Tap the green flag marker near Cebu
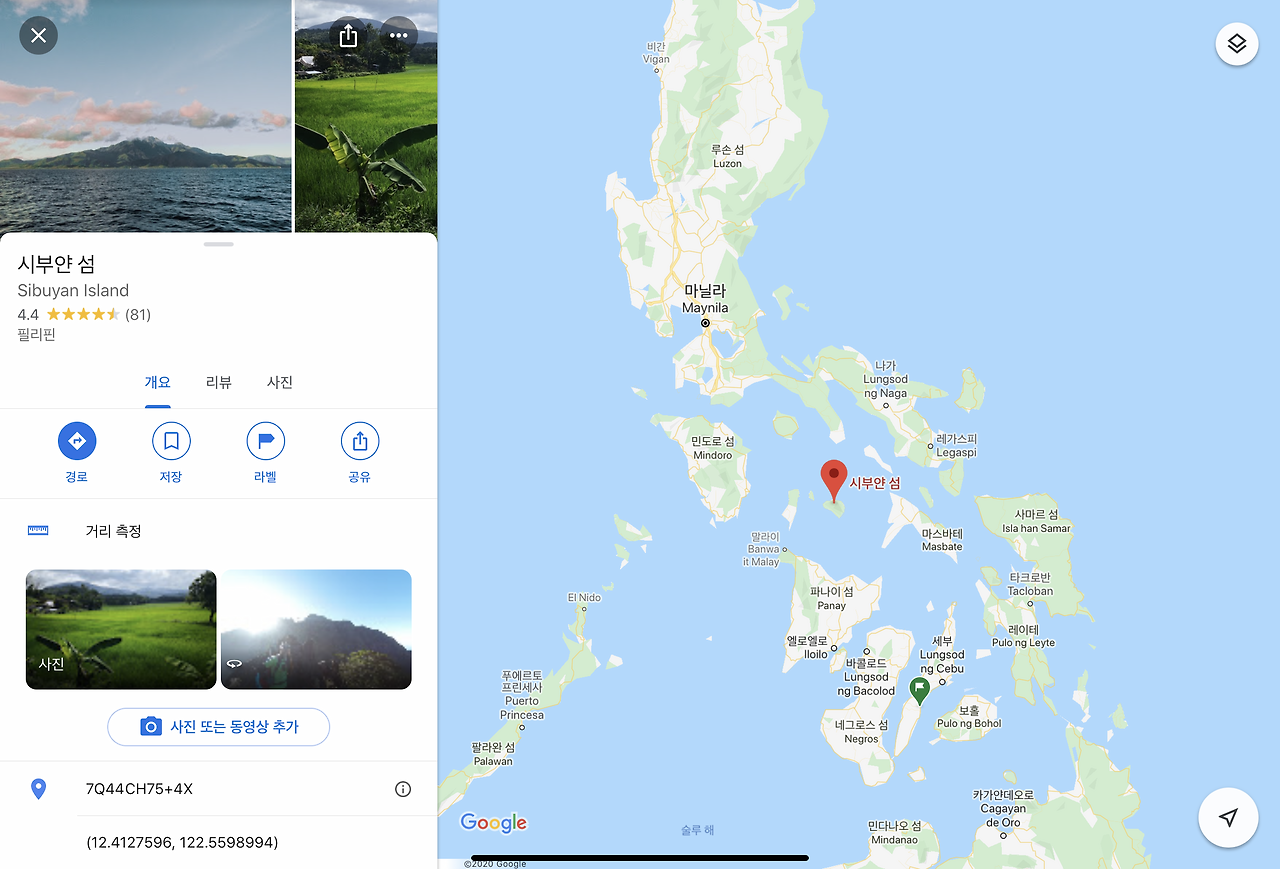 [919, 690]
